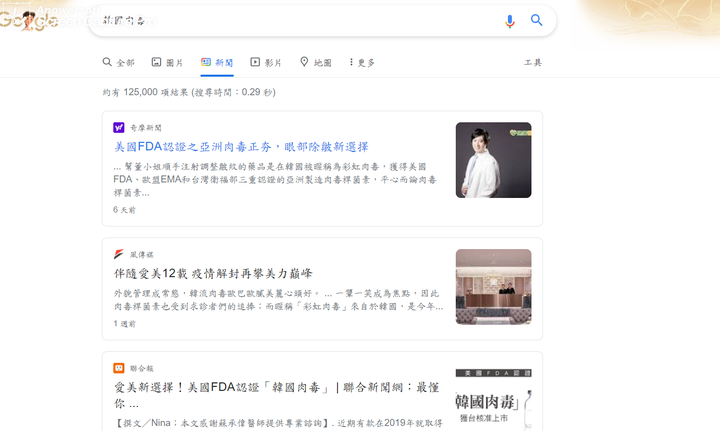The height and width of the screenshot is (431, 720).
Task: Click the 風傳媒 source name
Action: pyautogui.click(x=141, y=254)
